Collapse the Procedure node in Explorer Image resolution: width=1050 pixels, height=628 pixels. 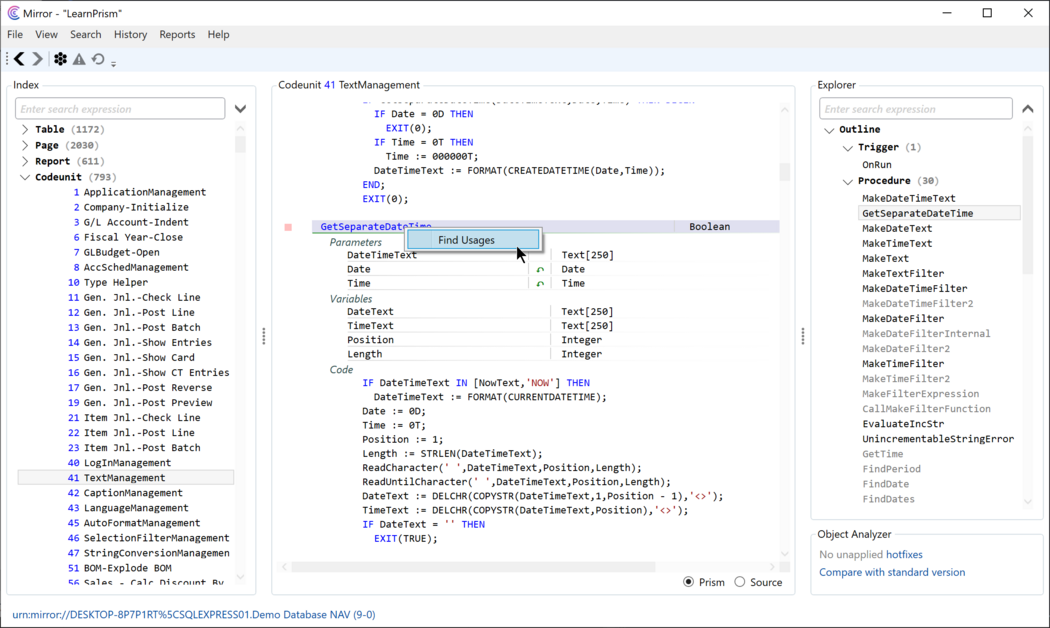coord(848,181)
